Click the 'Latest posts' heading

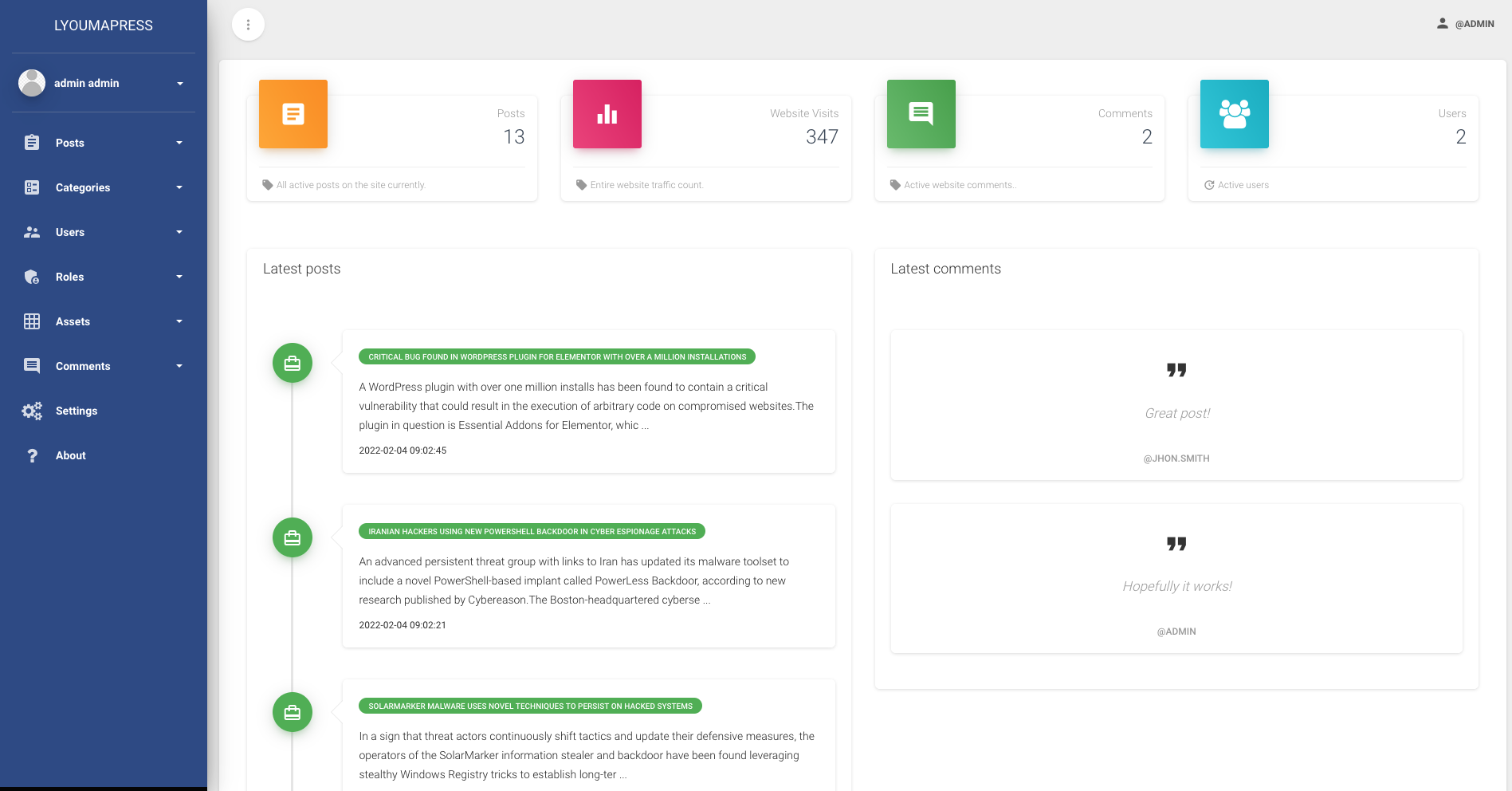pyautogui.click(x=302, y=269)
